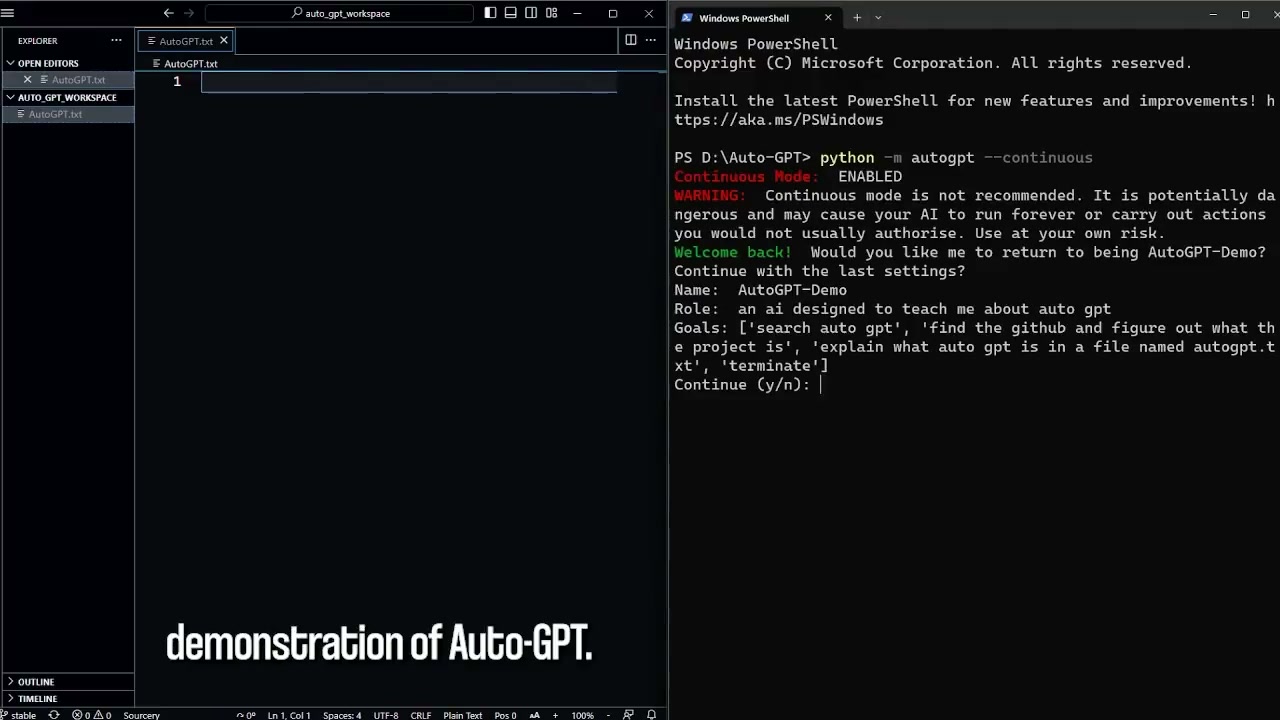Place the cursor on editor line 1
This screenshot has width=1280, height=720.
409,81
